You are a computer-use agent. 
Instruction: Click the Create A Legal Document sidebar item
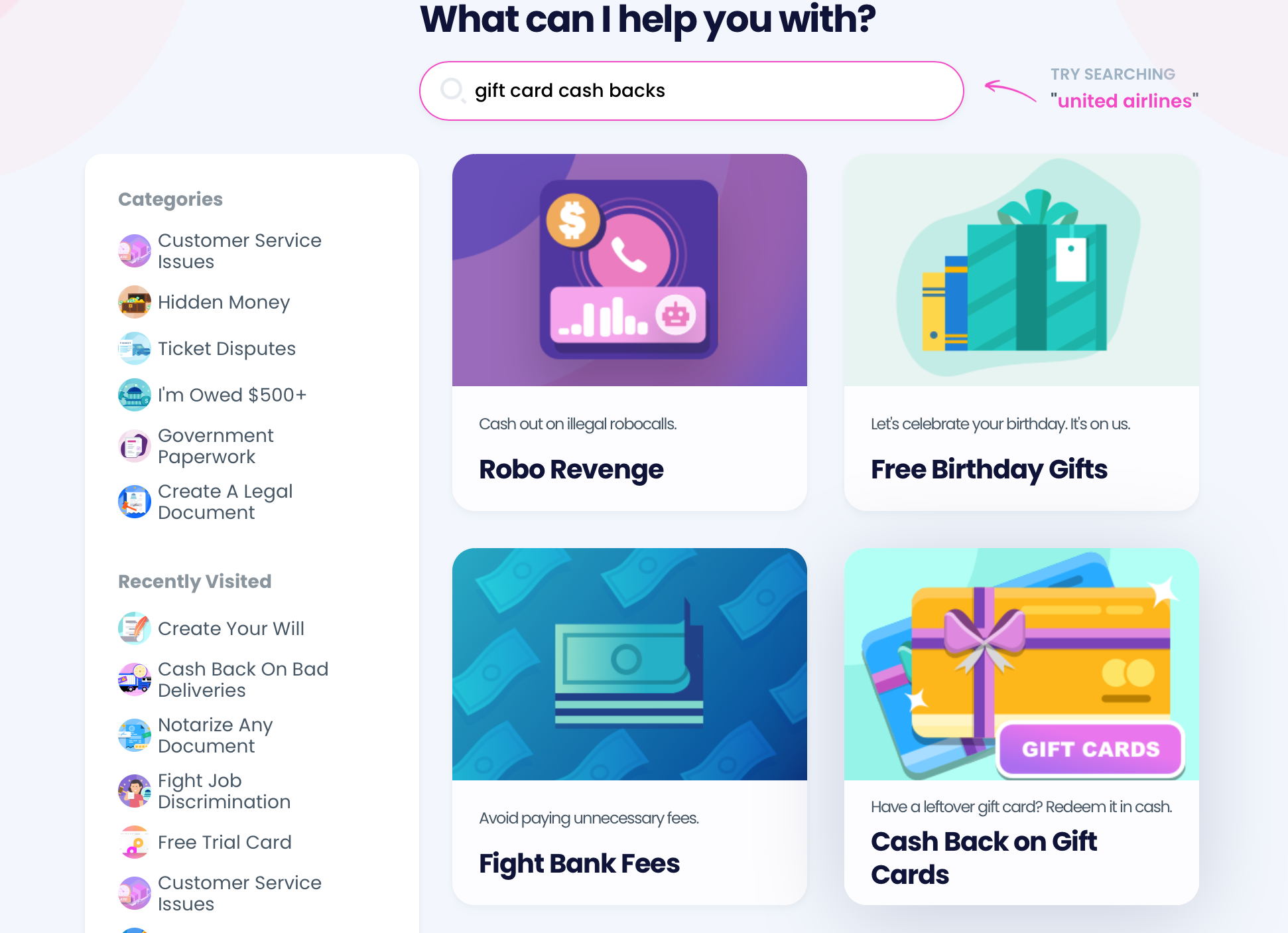click(225, 501)
